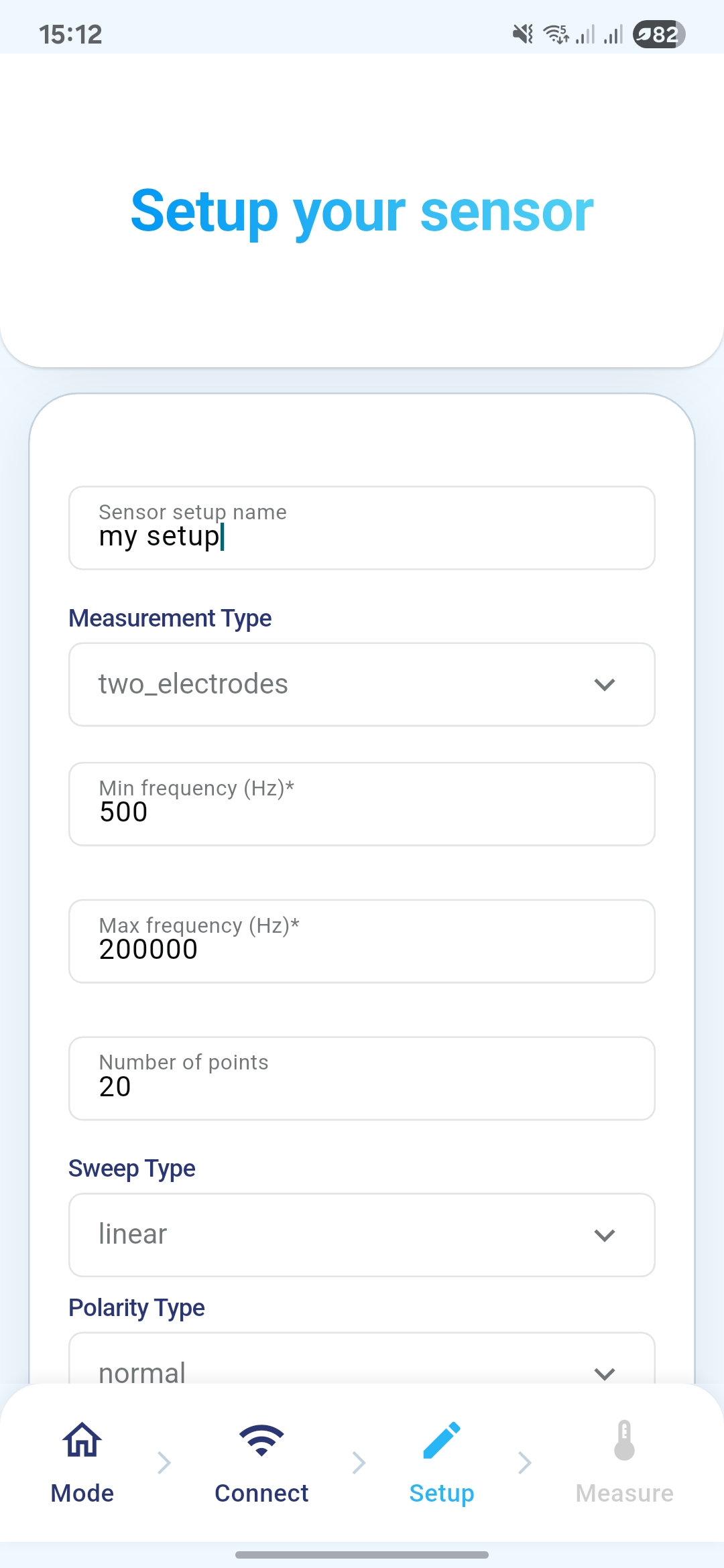Tap the Setup pencil icon
Image resolution: width=724 pixels, height=1568 pixels.
coord(442,1439)
